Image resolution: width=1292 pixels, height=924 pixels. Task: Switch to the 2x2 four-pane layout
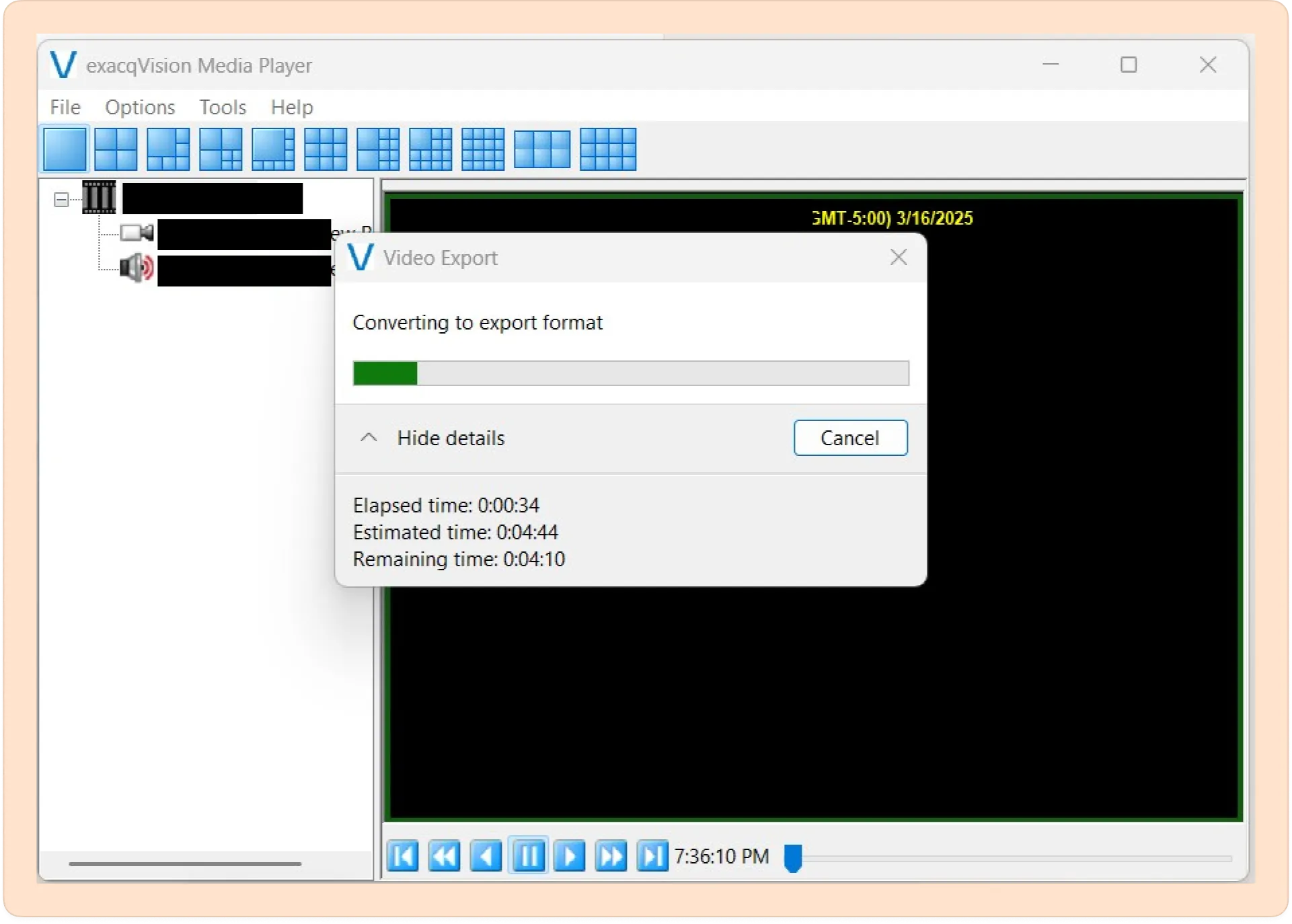[x=116, y=149]
